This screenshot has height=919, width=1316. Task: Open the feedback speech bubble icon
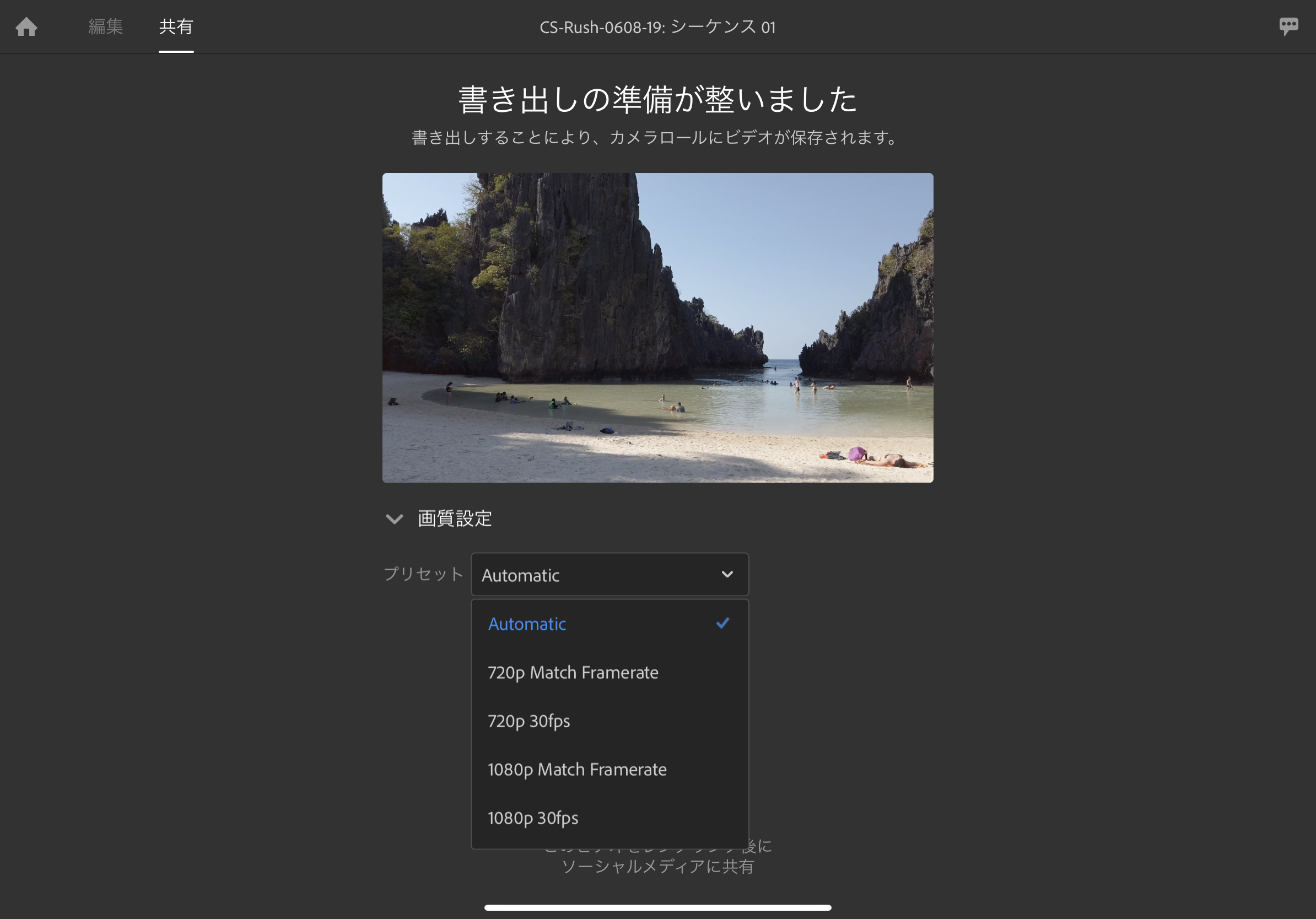tap(1288, 26)
